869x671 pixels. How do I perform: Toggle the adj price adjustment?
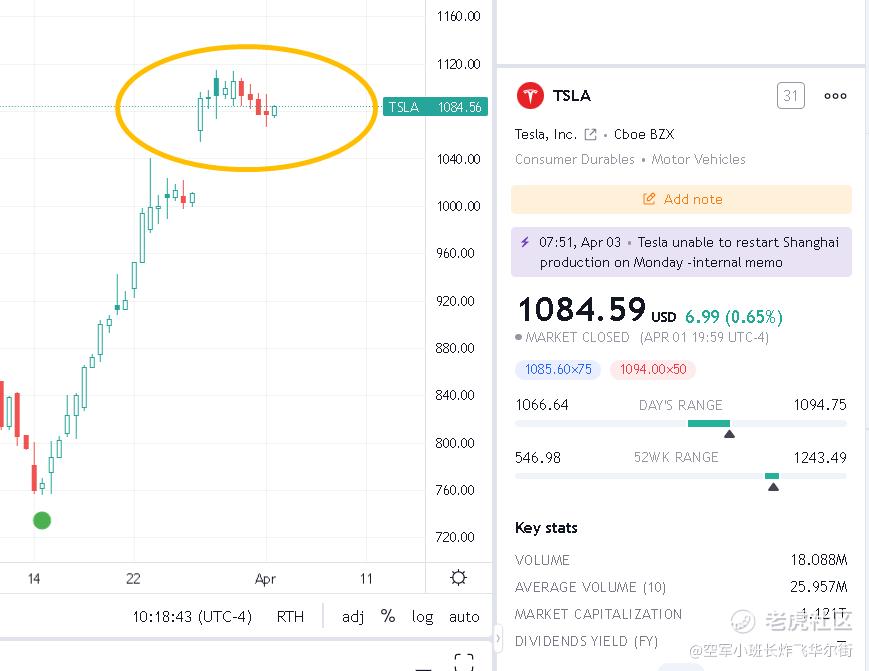(352, 616)
